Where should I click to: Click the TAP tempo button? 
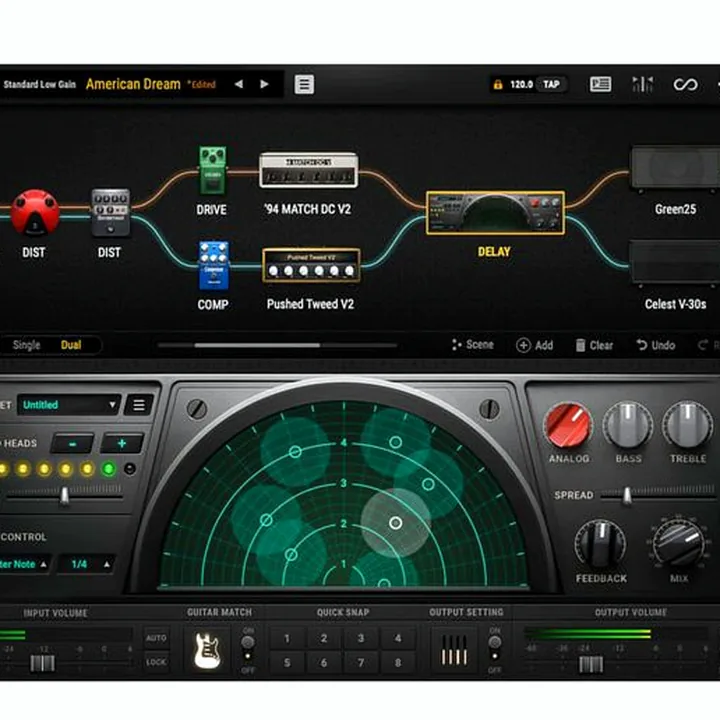pos(551,84)
